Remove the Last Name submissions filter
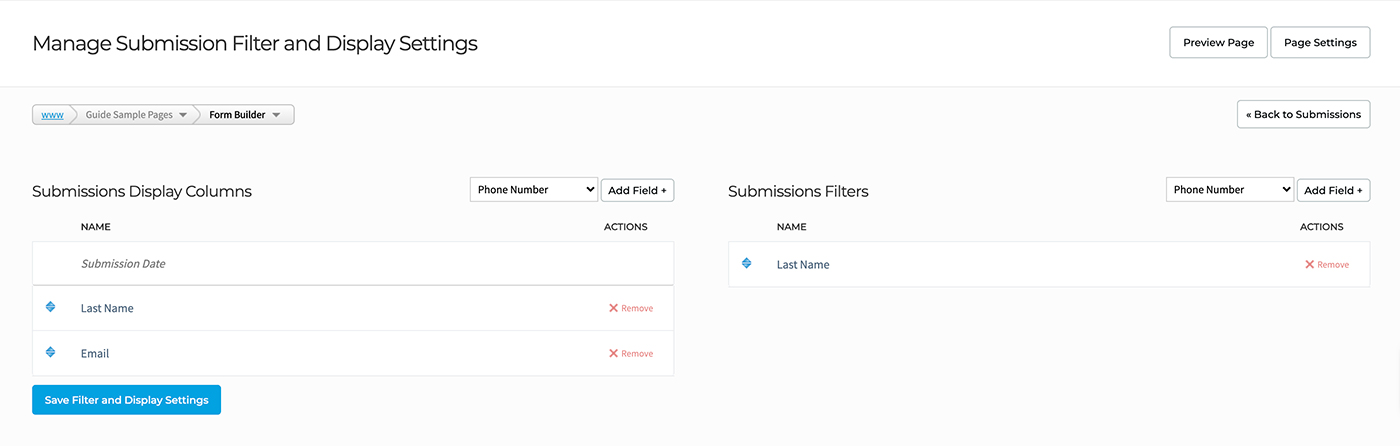Viewport: 1400px width, 446px height. coord(1327,265)
